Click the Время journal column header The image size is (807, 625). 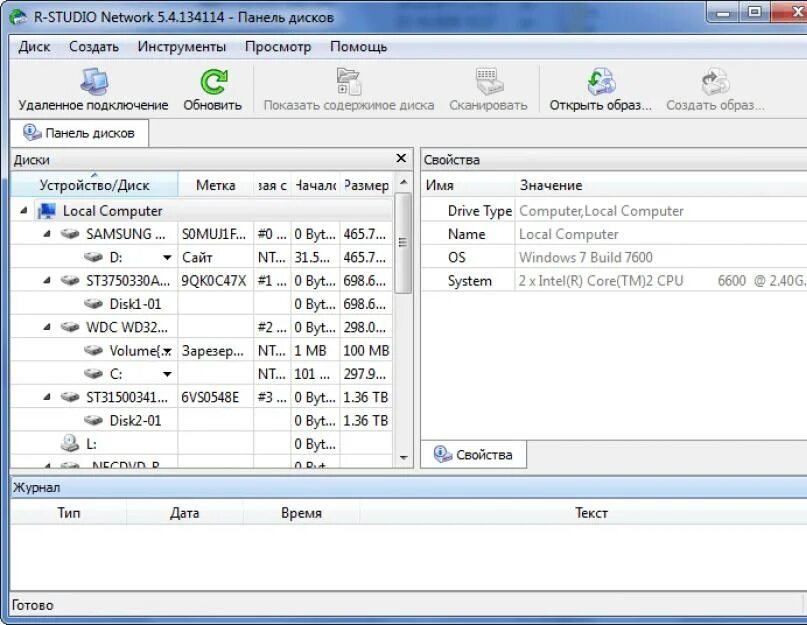click(301, 513)
